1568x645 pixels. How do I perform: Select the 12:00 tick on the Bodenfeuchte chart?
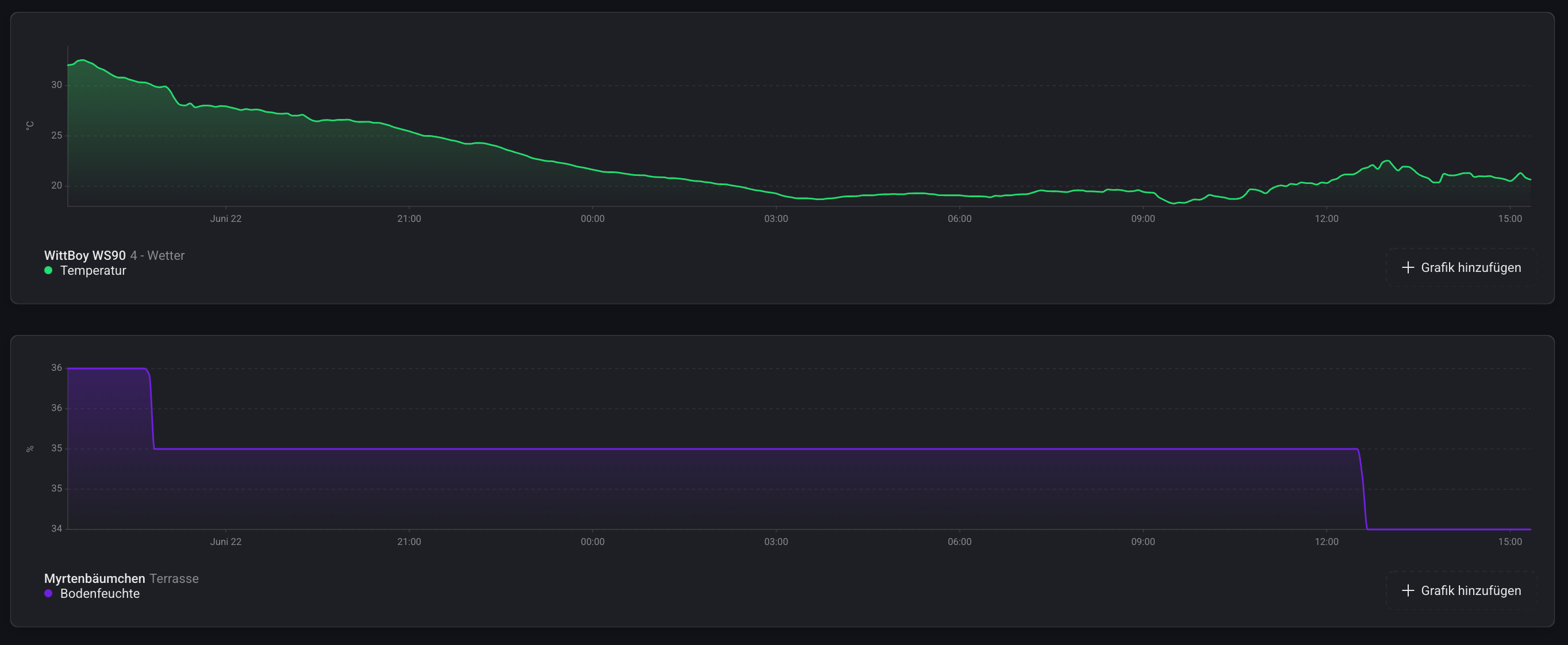point(1327,542)
